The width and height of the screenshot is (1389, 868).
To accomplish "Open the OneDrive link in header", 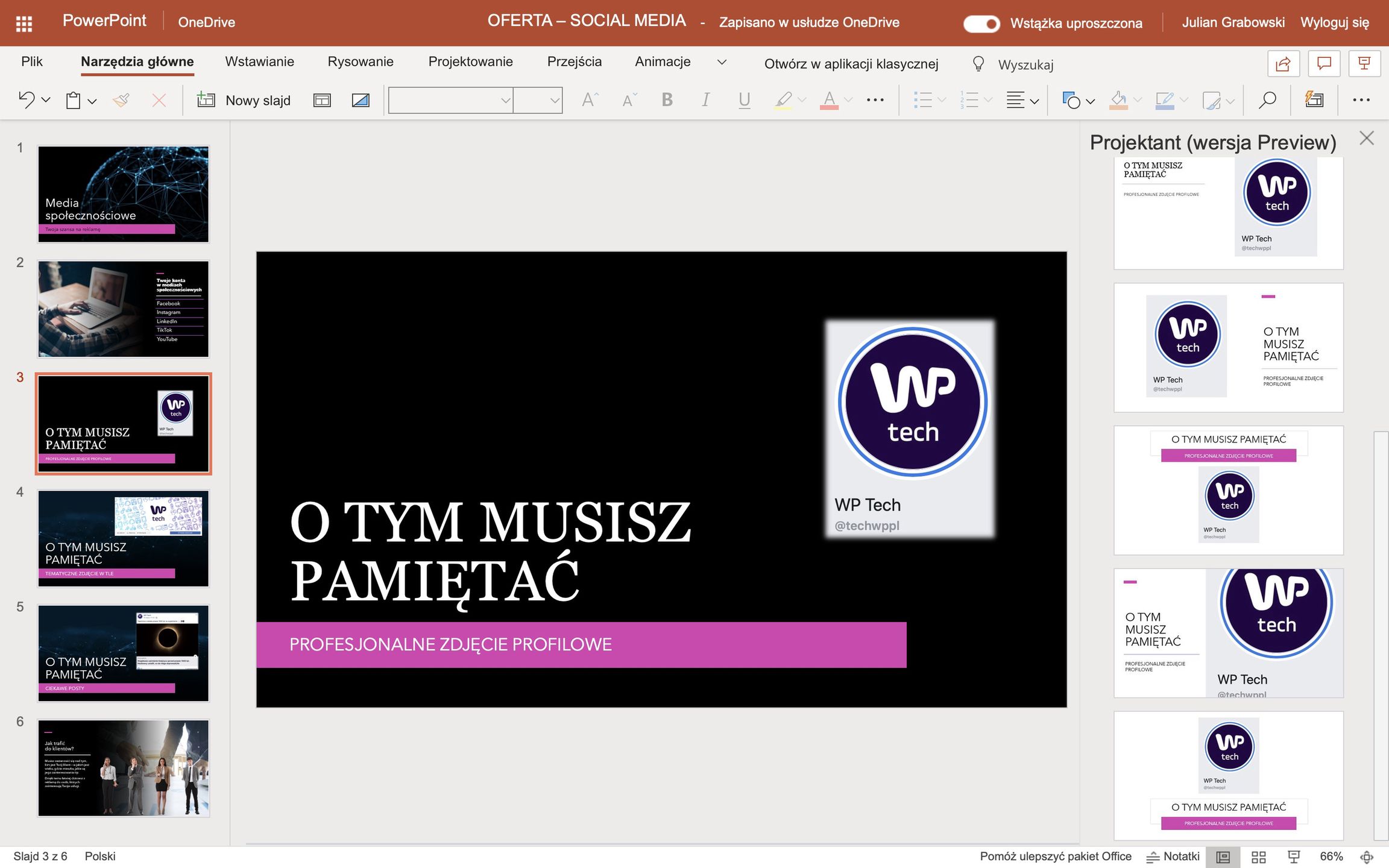I will point(207,22).
